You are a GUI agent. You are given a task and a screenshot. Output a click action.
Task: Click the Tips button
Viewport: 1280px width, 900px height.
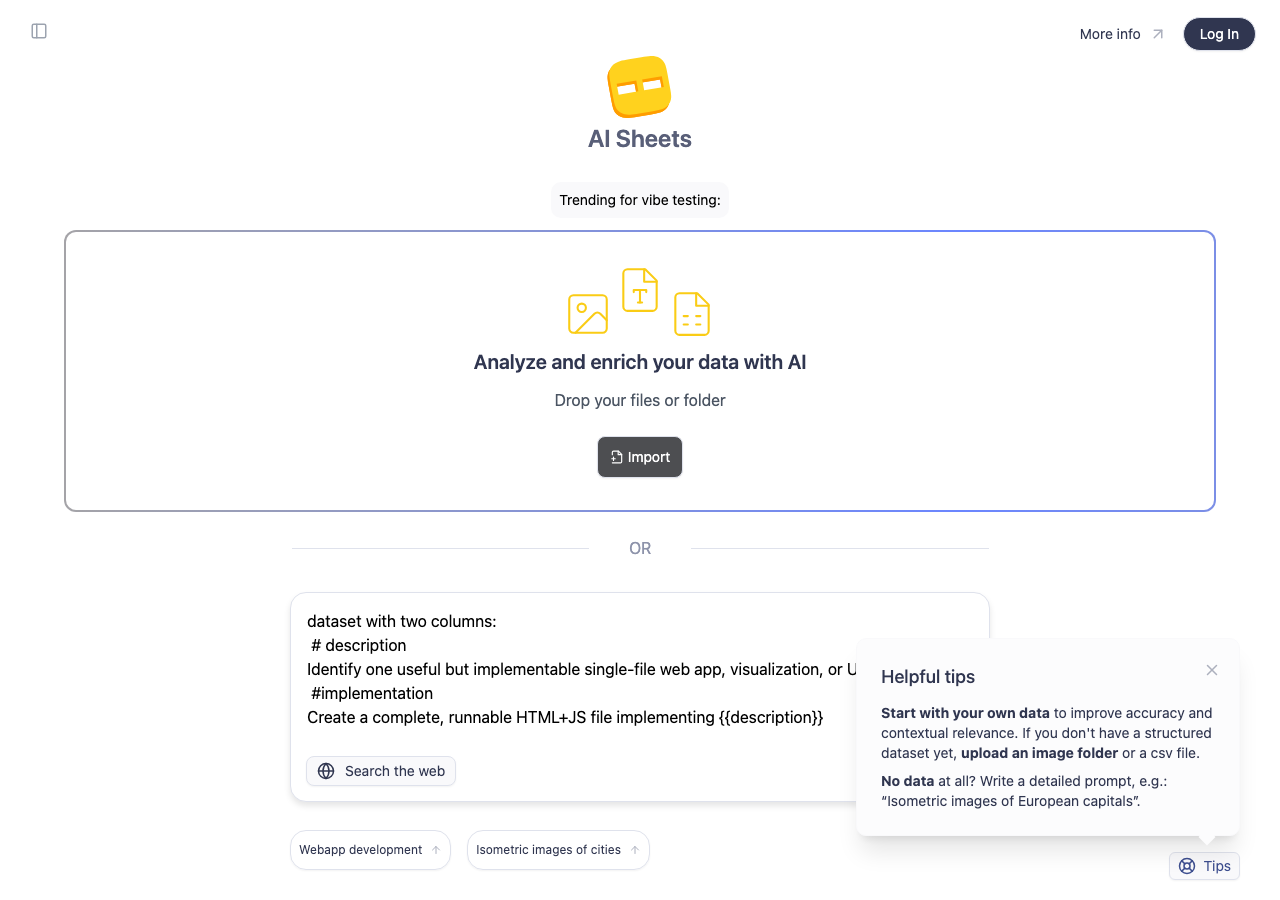pyautogui.click(x=1204, y=866)
